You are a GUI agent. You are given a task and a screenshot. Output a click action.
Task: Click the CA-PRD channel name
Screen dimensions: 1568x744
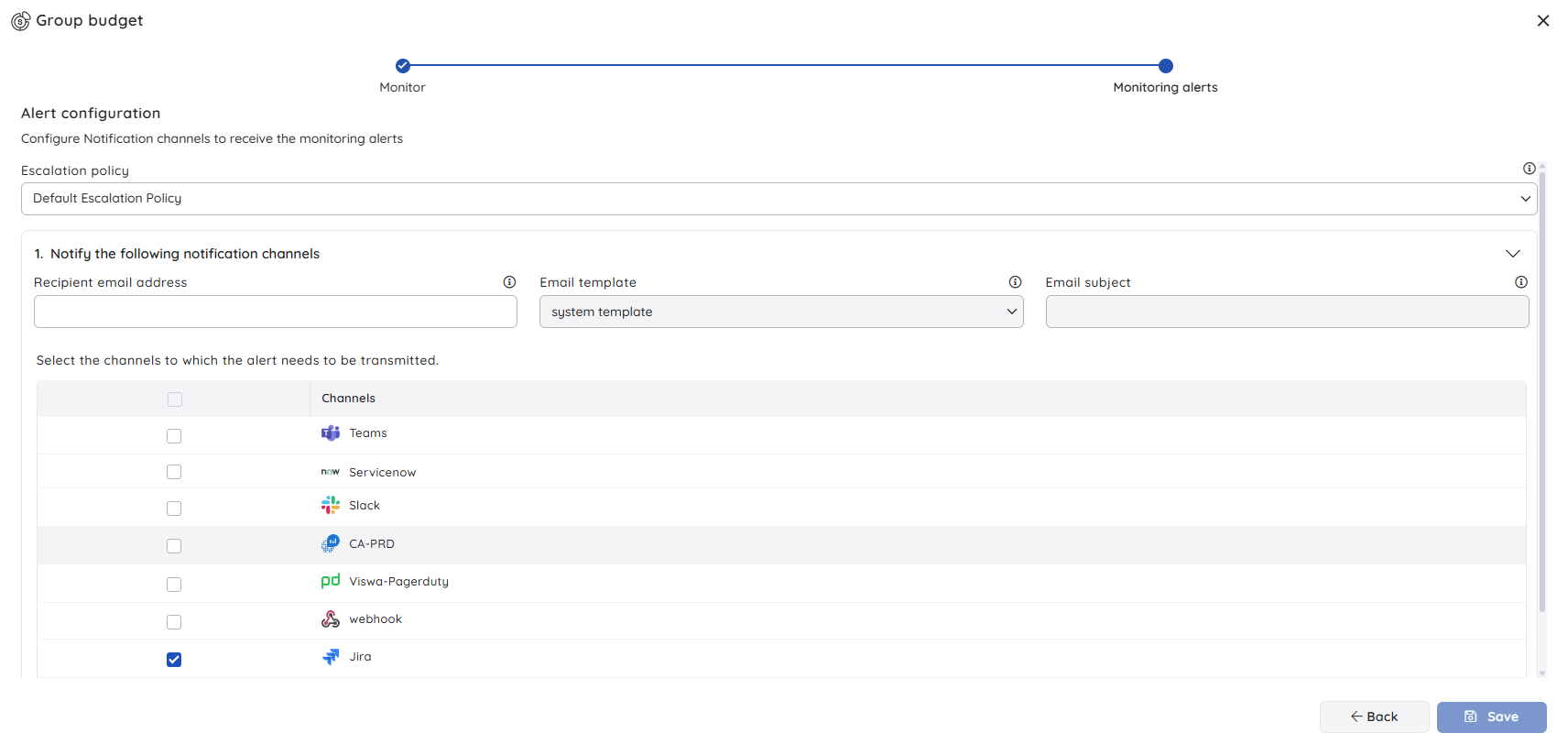tap(372, 544)
